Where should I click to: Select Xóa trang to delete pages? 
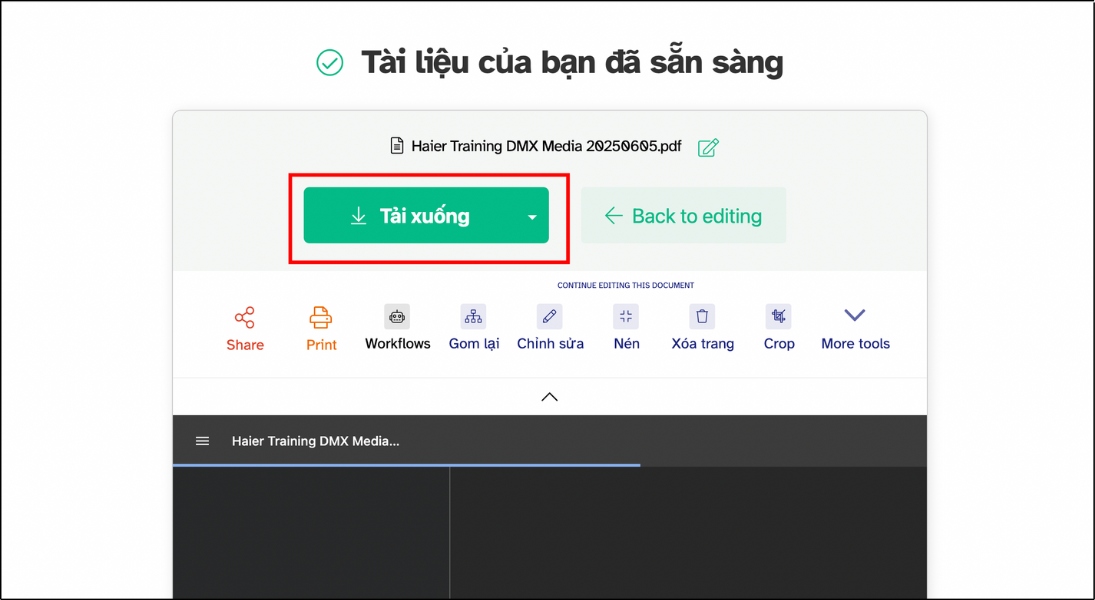tap(702, 316)
